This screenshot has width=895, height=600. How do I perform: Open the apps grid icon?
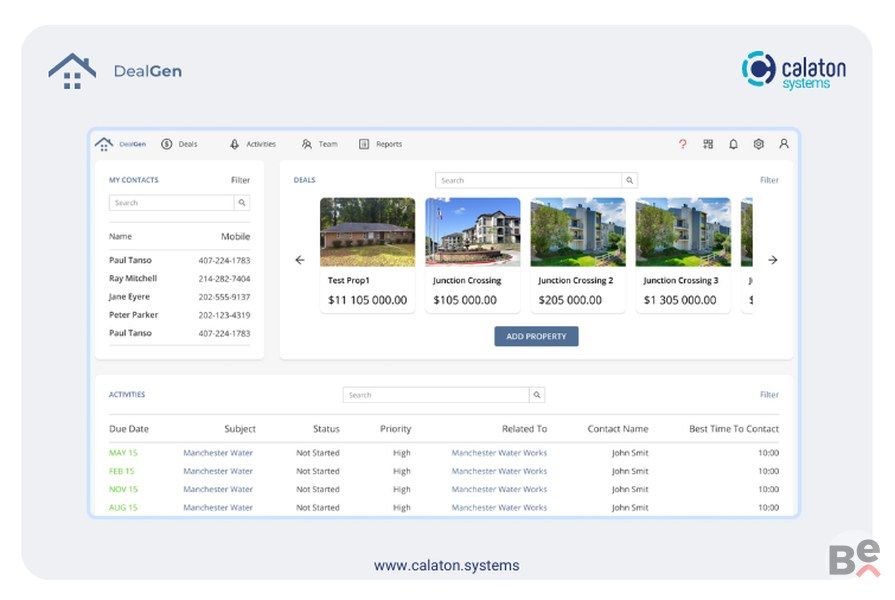pos(708,144)
